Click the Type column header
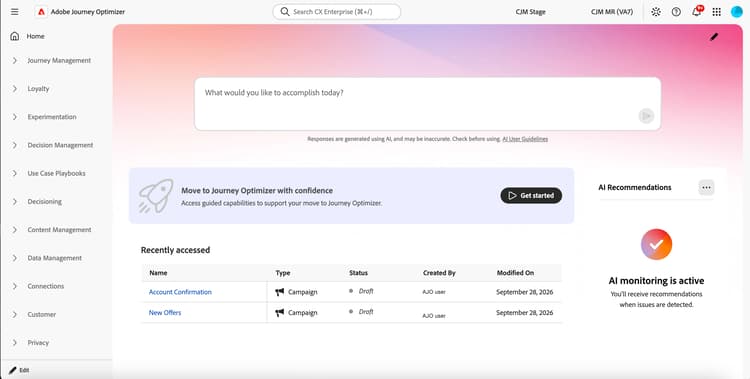 coord(283,273)
